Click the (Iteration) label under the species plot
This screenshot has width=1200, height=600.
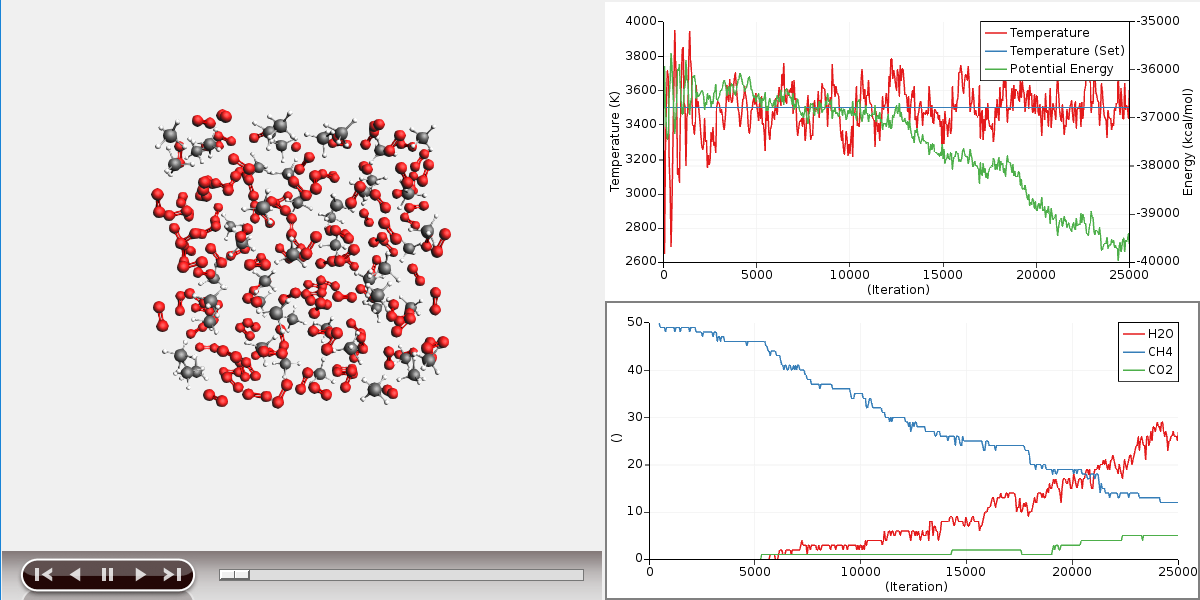point(914,586)
